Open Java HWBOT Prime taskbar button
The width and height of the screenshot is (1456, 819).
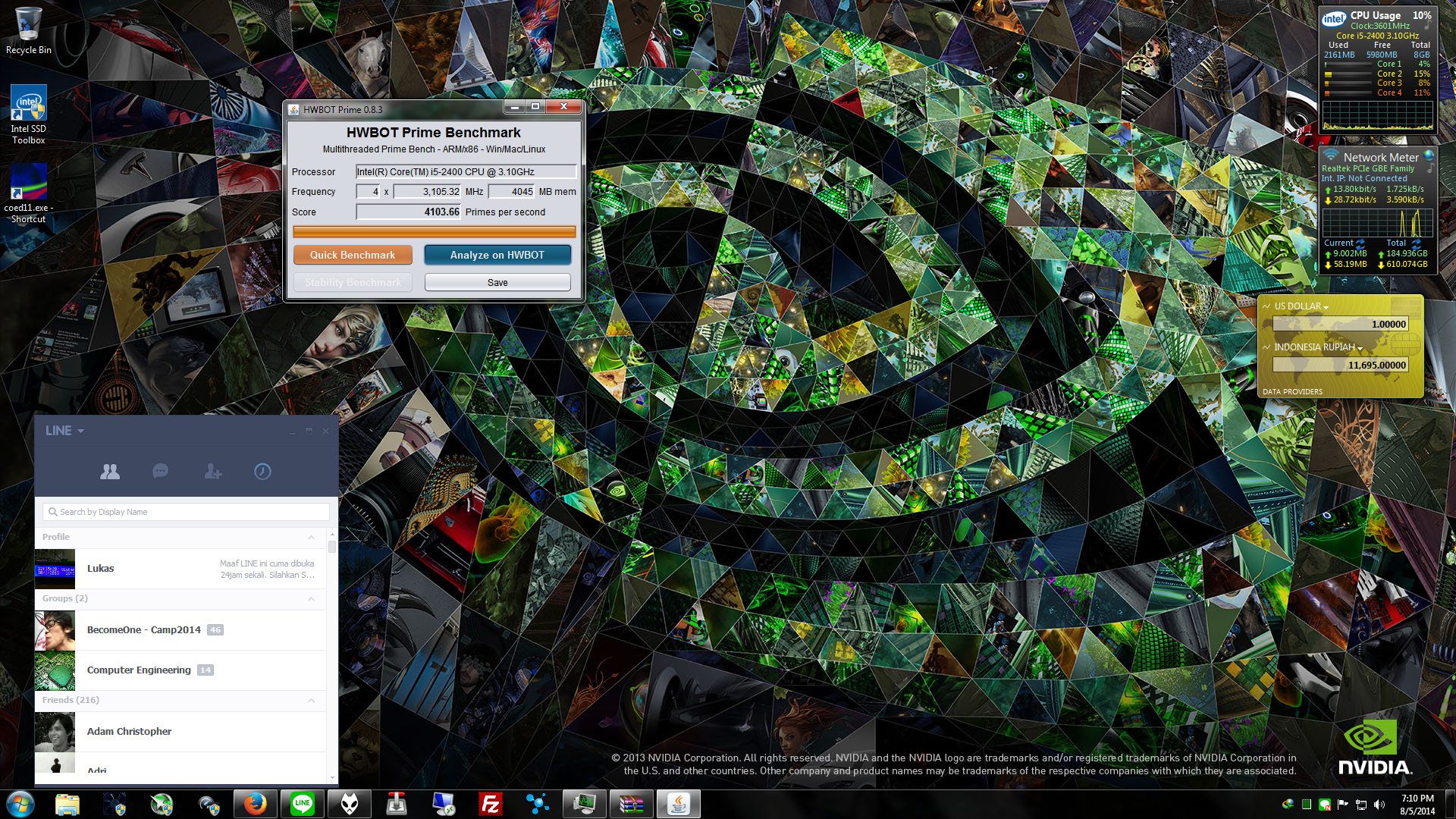[679, 804]
